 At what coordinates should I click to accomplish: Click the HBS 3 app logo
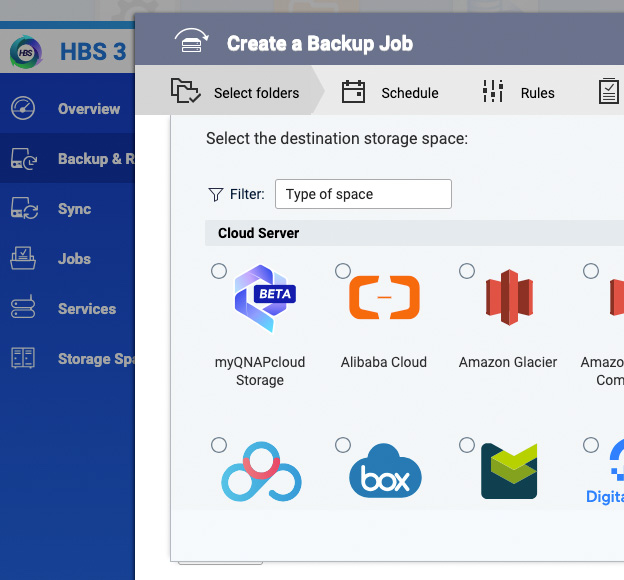(x=26, y=52)
